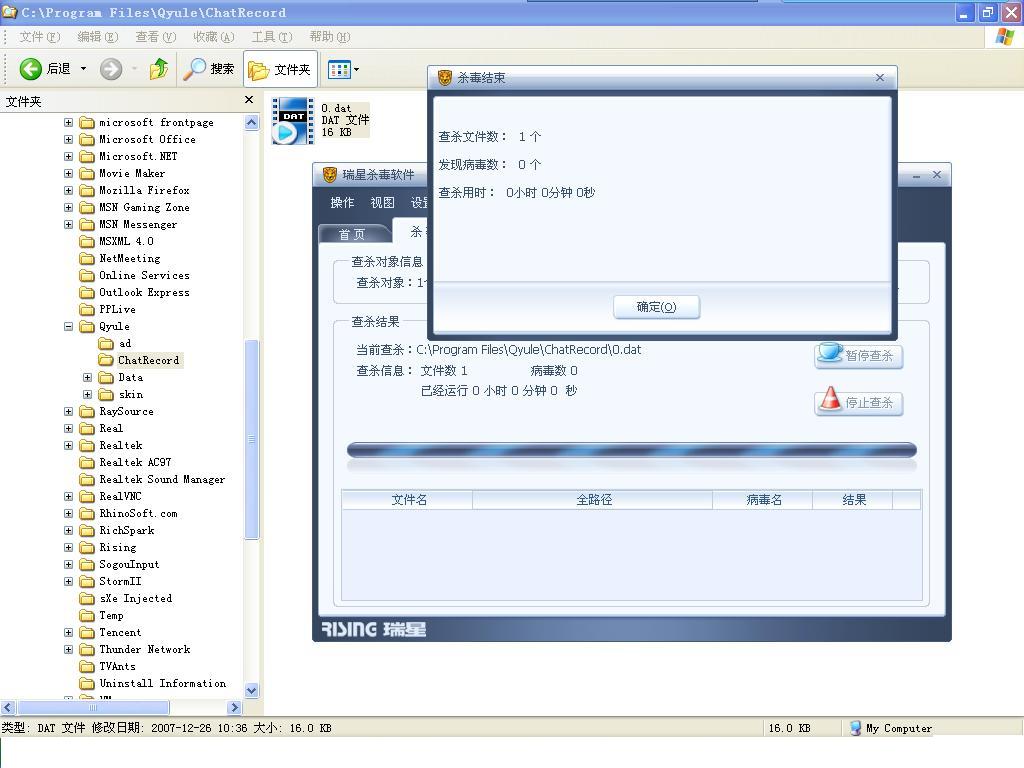Viewport: 1024px width, 768px height.
Task: Expand the Mozilla Firefox folder node
Action: point(69,190)
